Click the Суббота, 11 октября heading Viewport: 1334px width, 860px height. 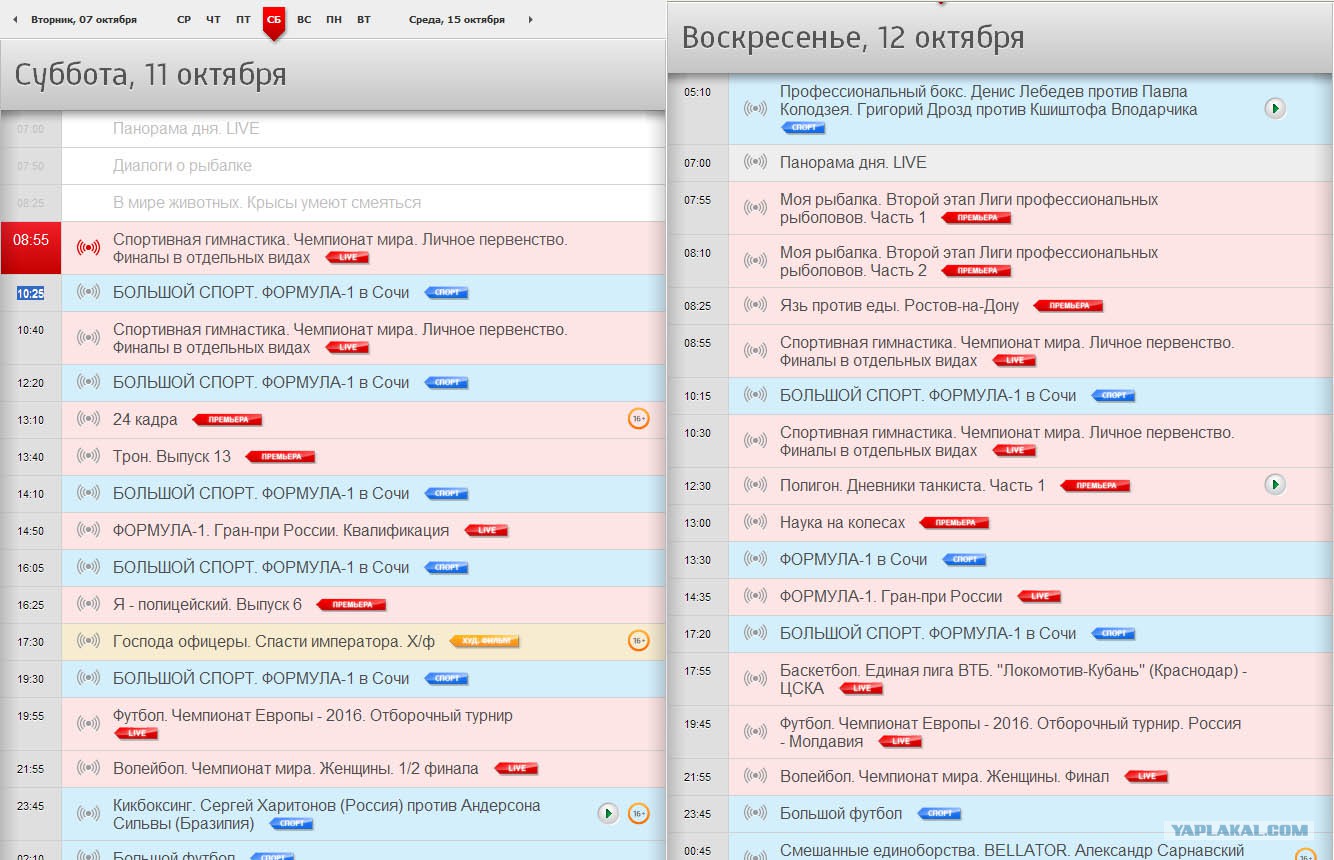coord(151,75)
